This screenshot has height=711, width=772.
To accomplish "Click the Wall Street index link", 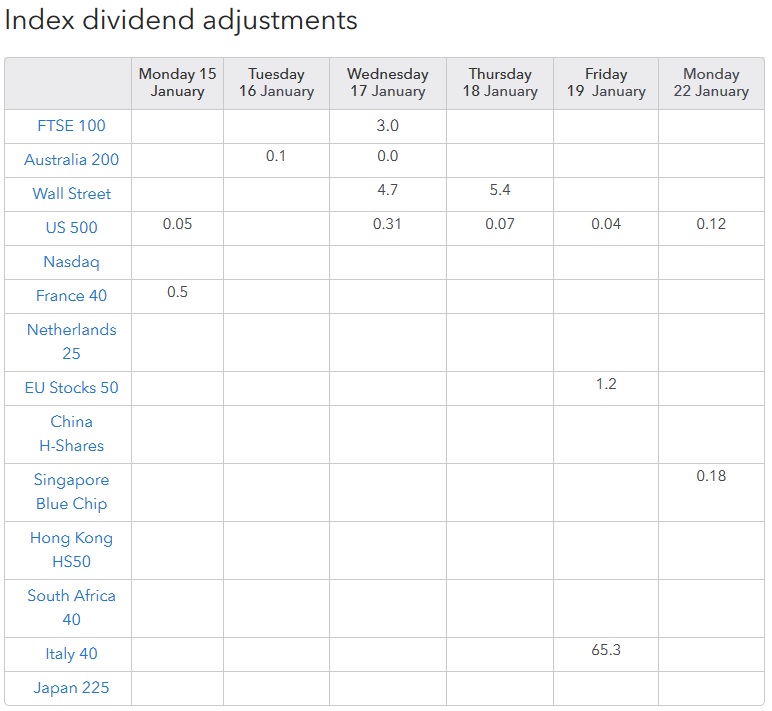I will click(x=71, y=194).
